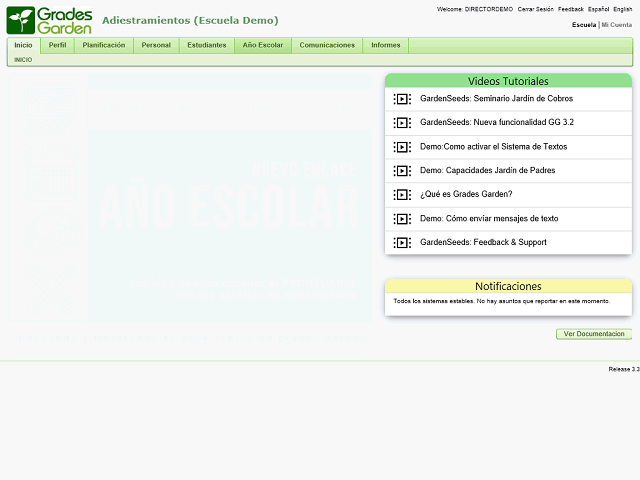Click the Release 3.3 version text
640x480 pixels.
click(624, 369)
